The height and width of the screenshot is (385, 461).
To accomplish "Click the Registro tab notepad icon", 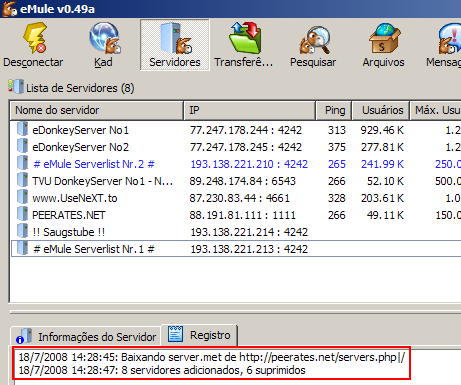I will (175, 334).
